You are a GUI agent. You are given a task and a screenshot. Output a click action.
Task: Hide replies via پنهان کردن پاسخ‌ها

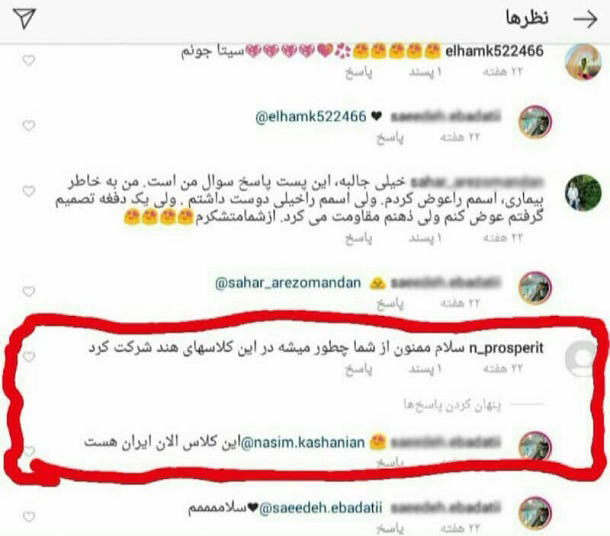452,405
